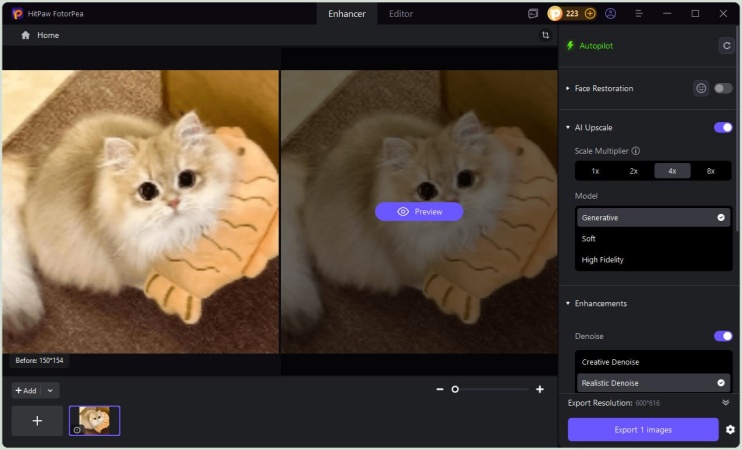Disable the Denoise toggle switch
Screen dimensions: 742x450
click(722, 336)
